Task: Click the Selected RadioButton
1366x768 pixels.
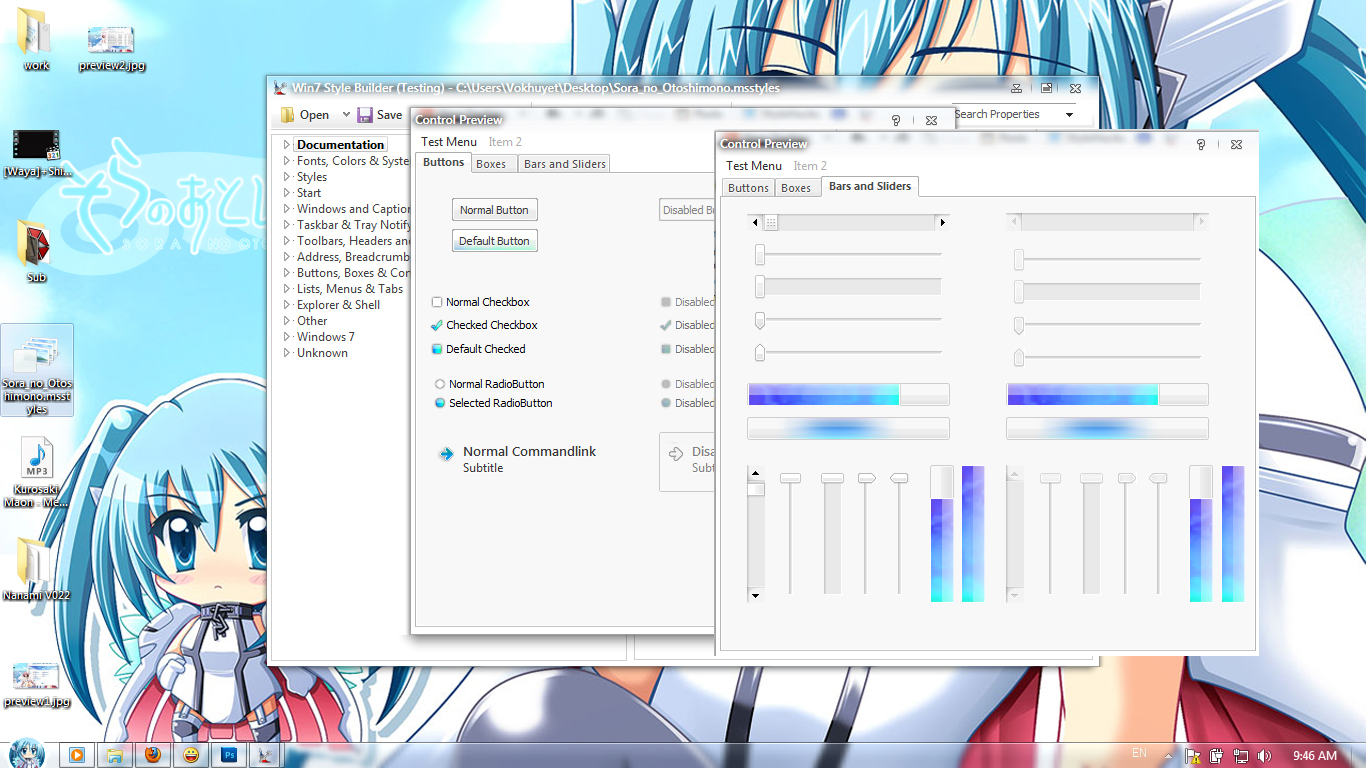Action: coord(440,403)
